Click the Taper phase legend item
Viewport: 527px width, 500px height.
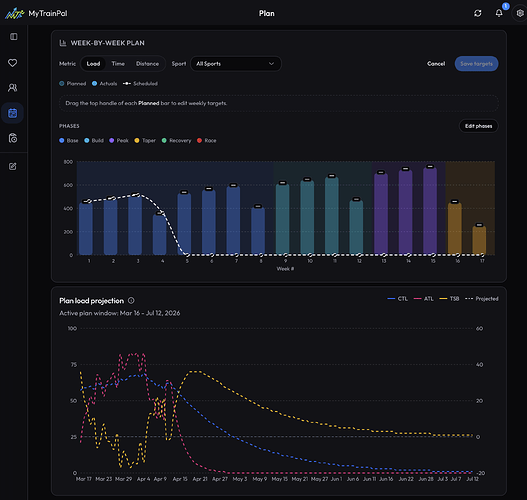tap(145, 140)
